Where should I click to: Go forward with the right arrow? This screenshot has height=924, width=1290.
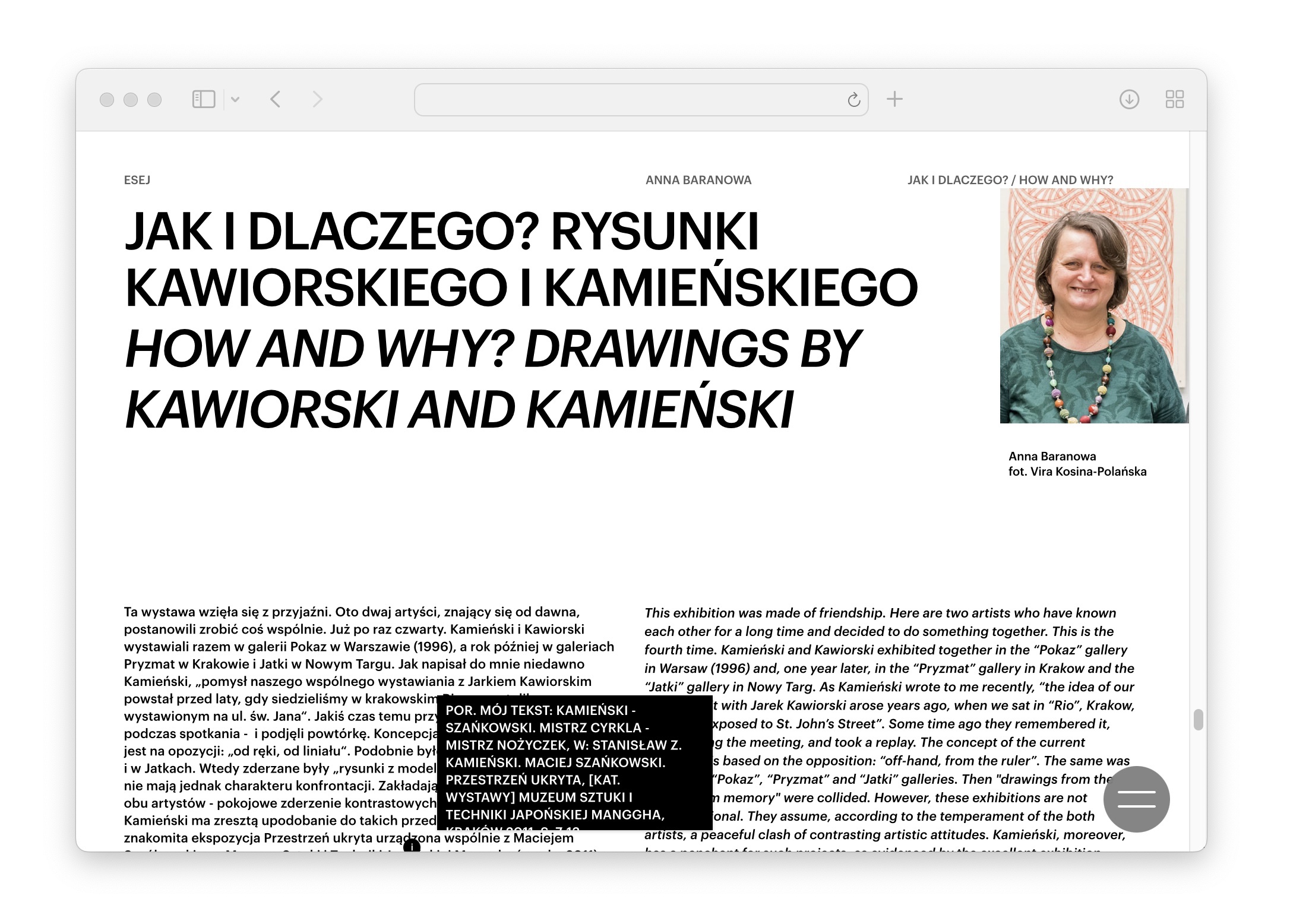(x=317, y=99)
